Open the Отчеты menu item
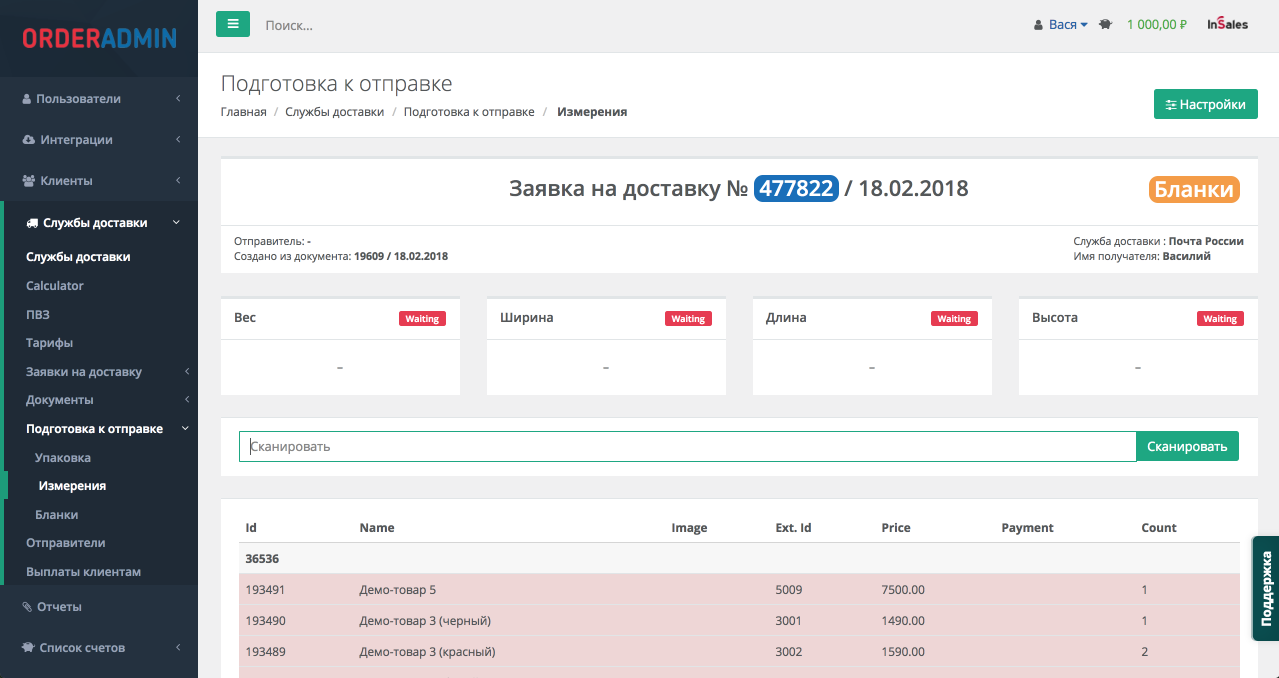 pos(59,607)
